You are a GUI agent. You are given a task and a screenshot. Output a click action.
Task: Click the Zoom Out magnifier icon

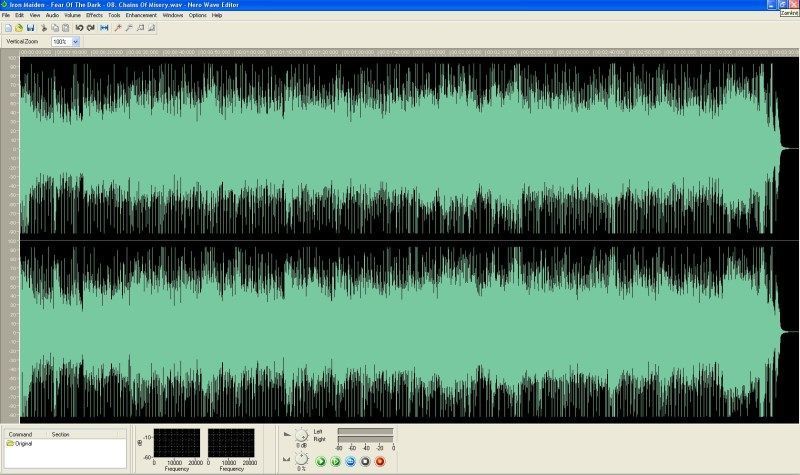pyautogui.click(x=130, y=28)
